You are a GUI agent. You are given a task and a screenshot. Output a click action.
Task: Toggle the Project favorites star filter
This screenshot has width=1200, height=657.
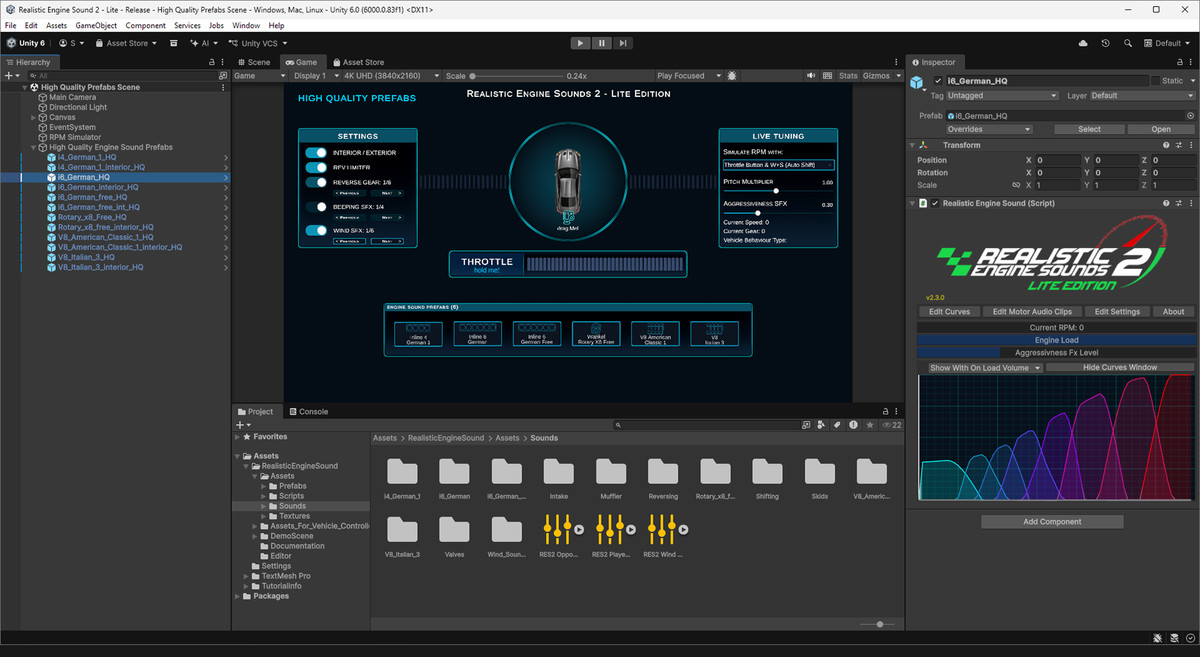pyautogui.click(x=870, y=425)
